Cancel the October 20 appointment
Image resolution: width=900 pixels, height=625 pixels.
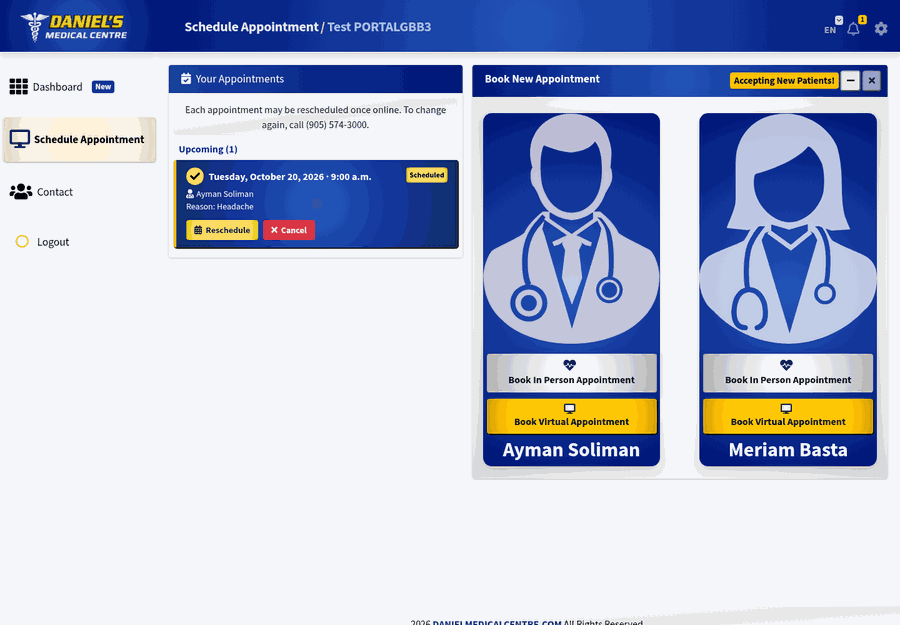(x=289, y=230)
